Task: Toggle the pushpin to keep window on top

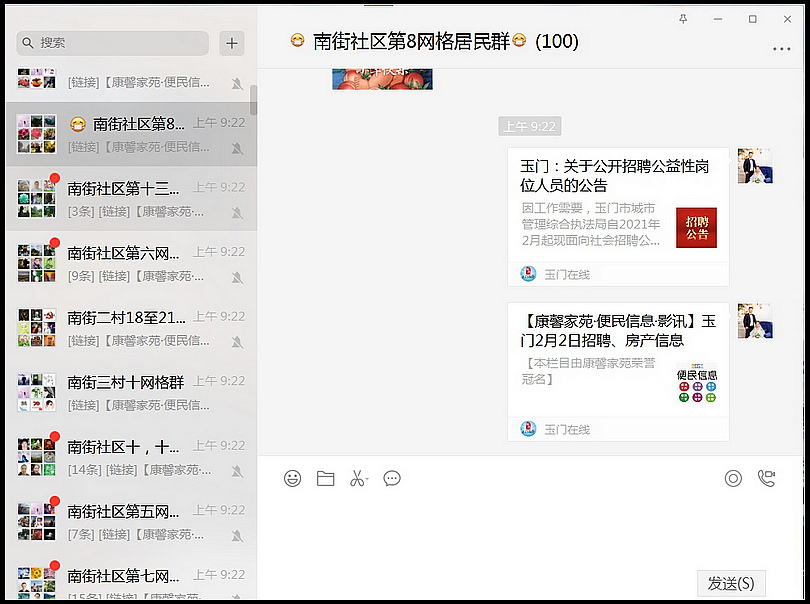Action: tap(684, 19)
